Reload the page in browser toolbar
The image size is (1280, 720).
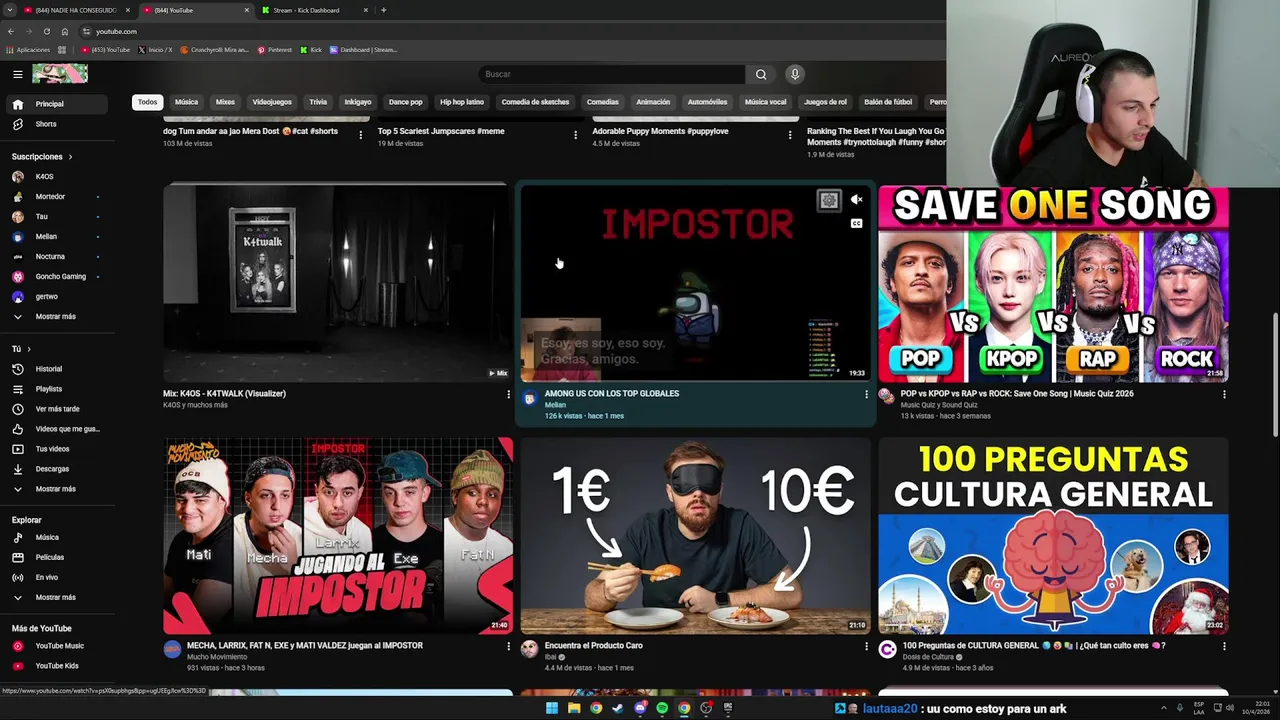[x=46, y=31]
